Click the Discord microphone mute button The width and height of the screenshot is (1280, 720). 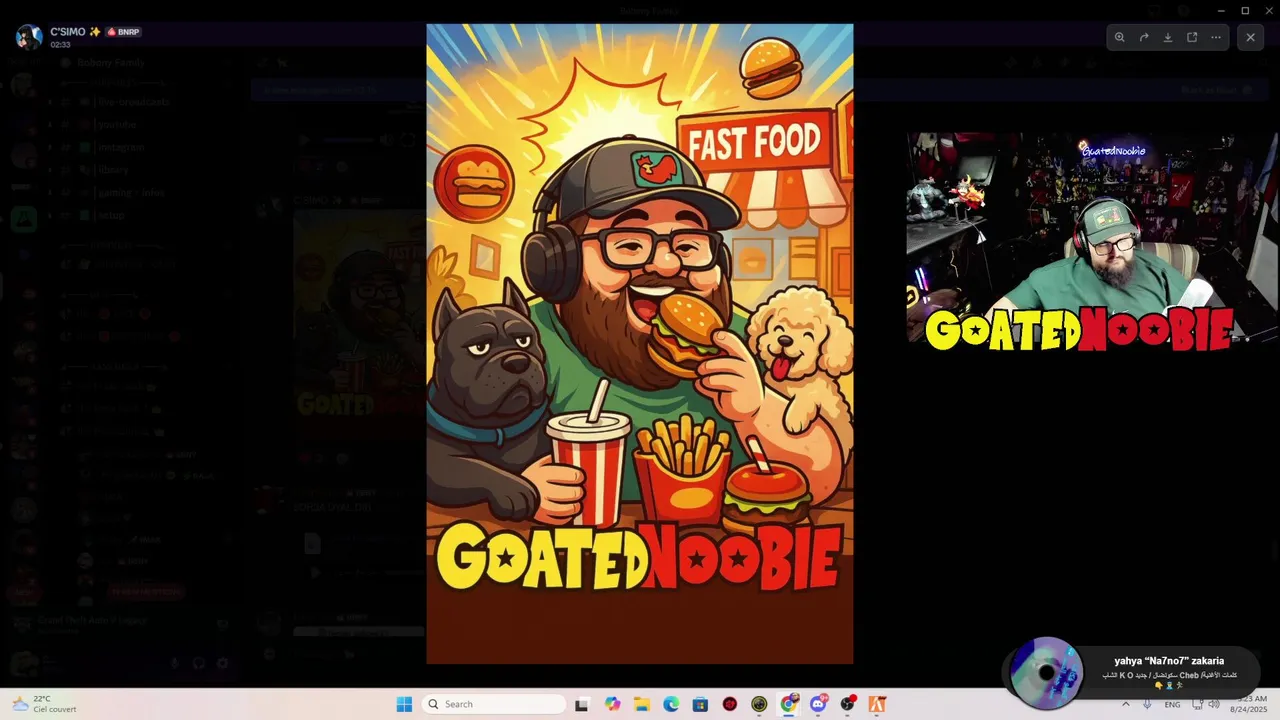click(x=174, y=663)
